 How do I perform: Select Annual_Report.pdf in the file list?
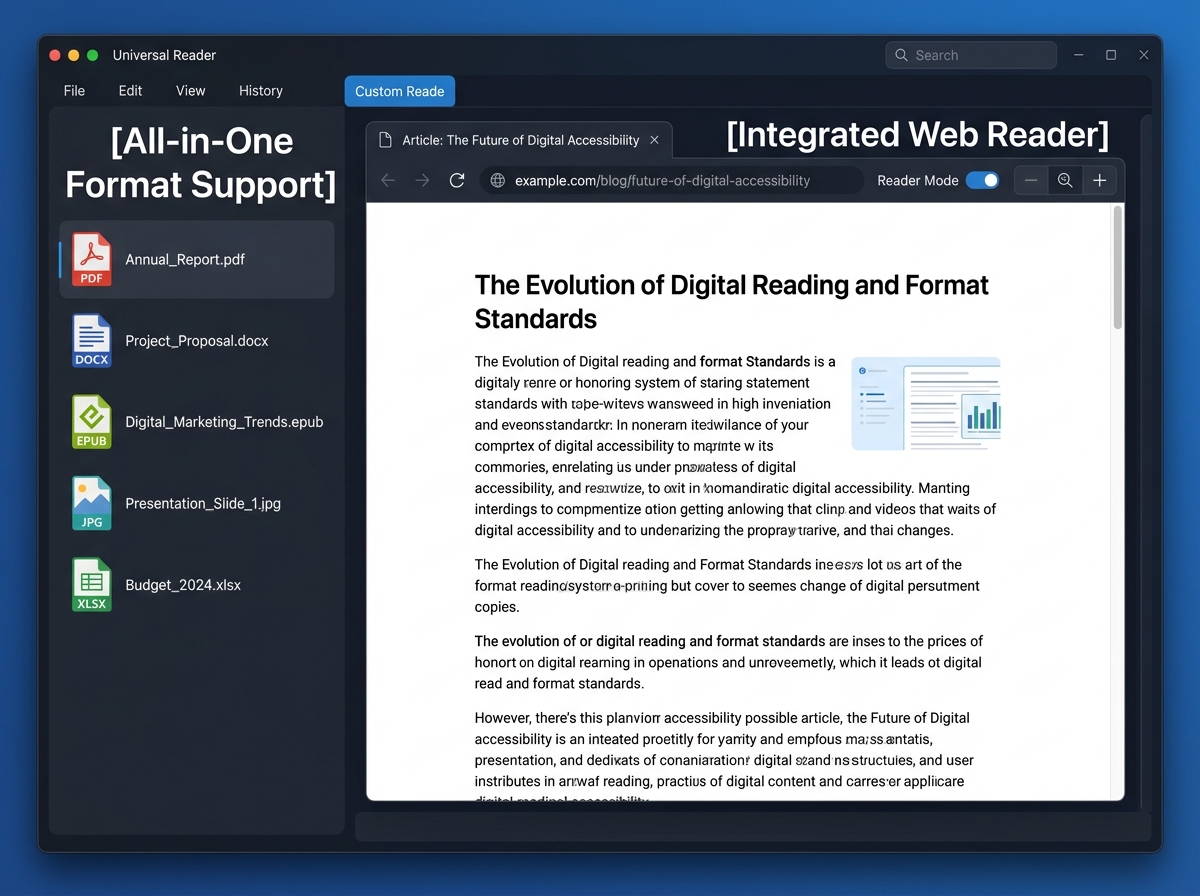tap(197, 260)
